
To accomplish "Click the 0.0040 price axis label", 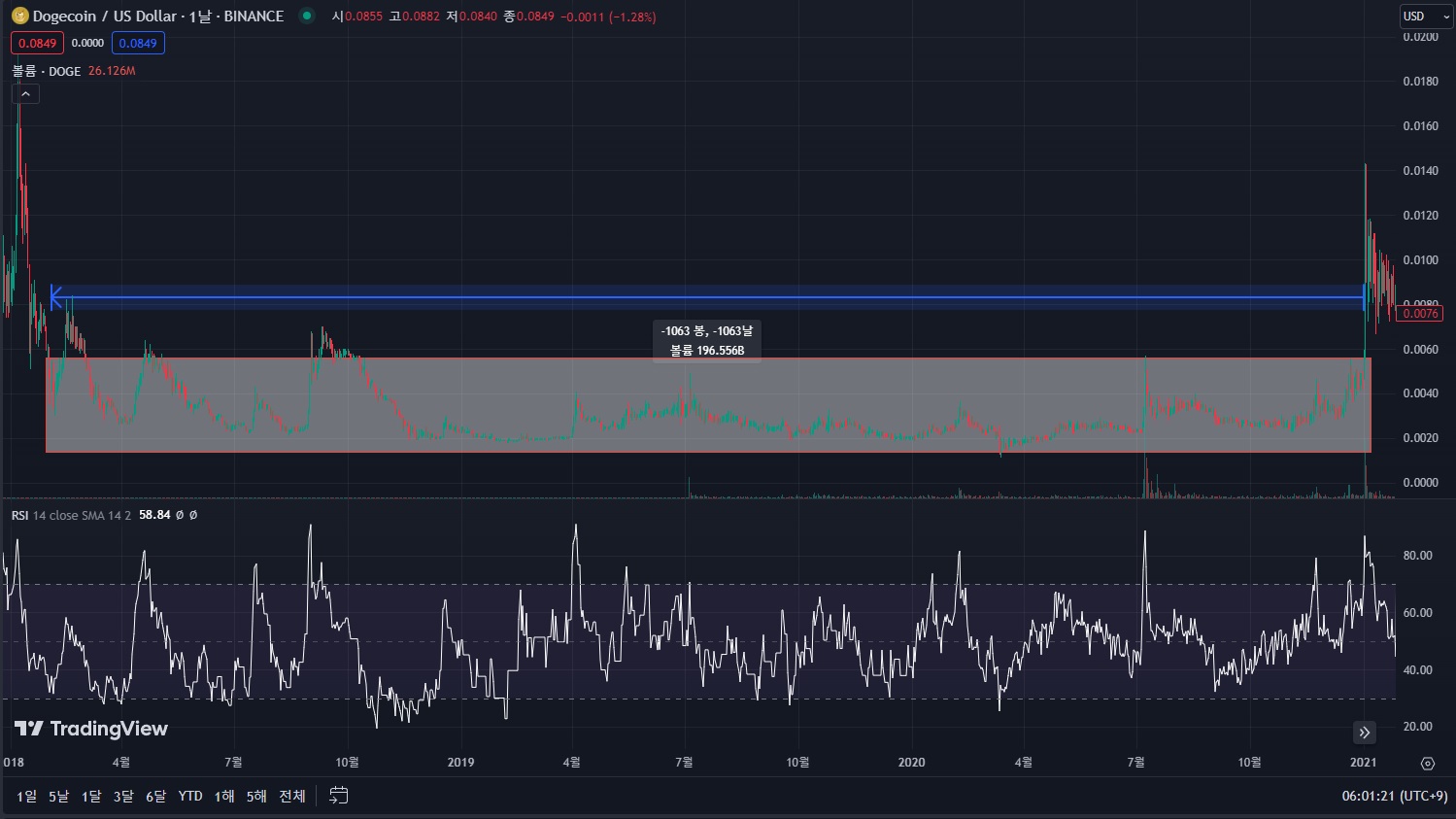I will (x=1420, y=393).
